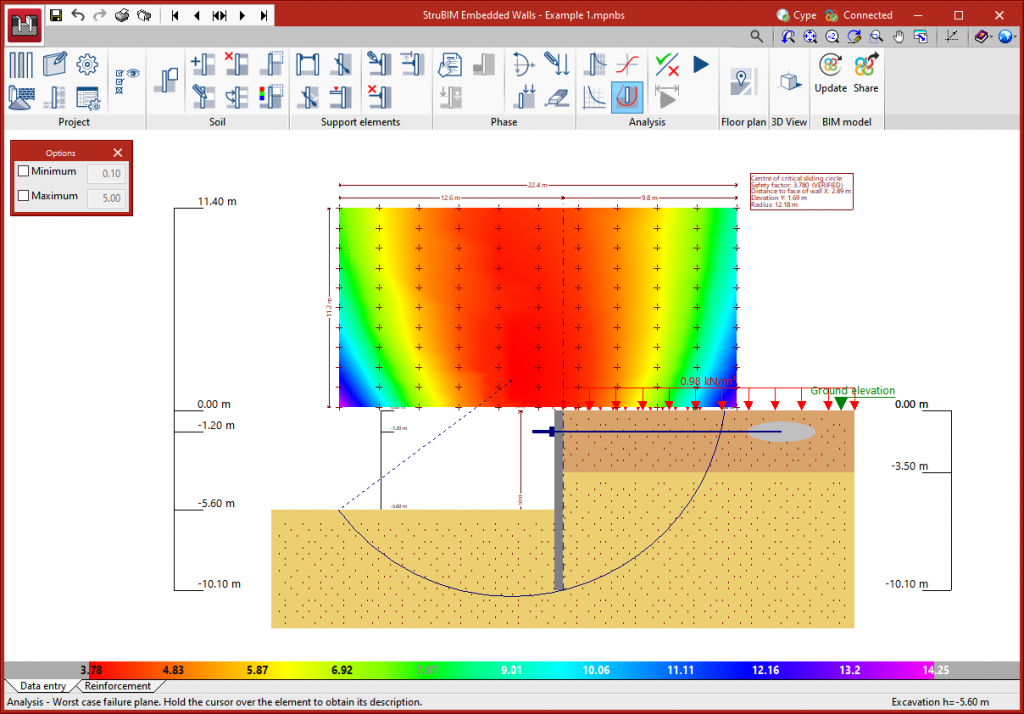The height and width of the screenshot is (714, 1024).
Task: Click the Share BIM model button
Action: (x=866, y=75)
